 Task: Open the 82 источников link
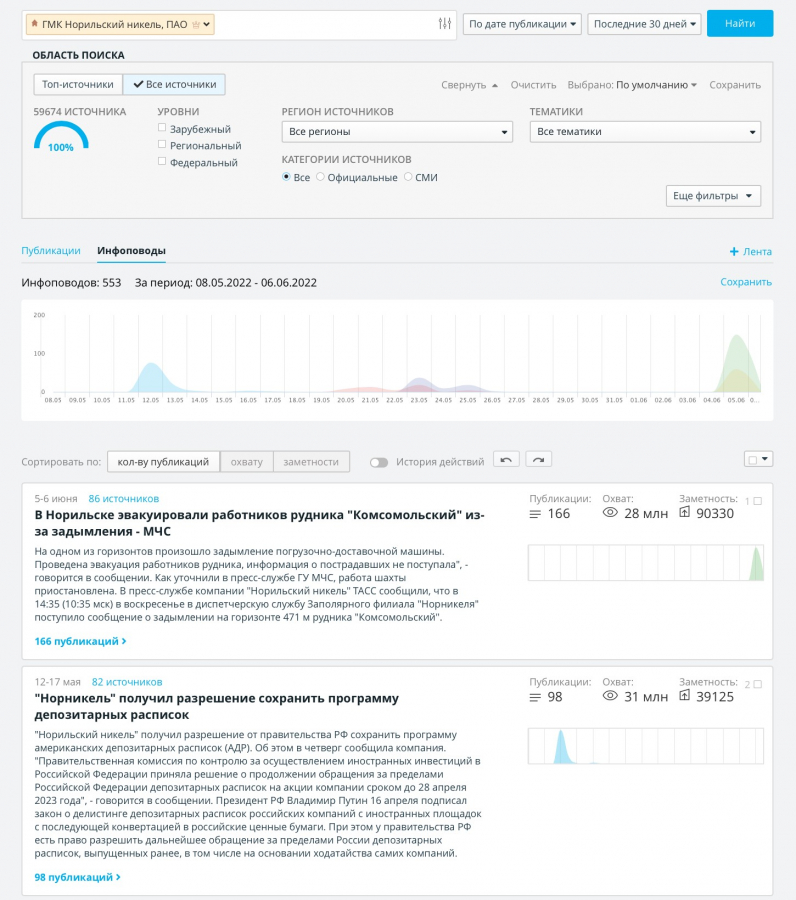(x=127, y=682)
